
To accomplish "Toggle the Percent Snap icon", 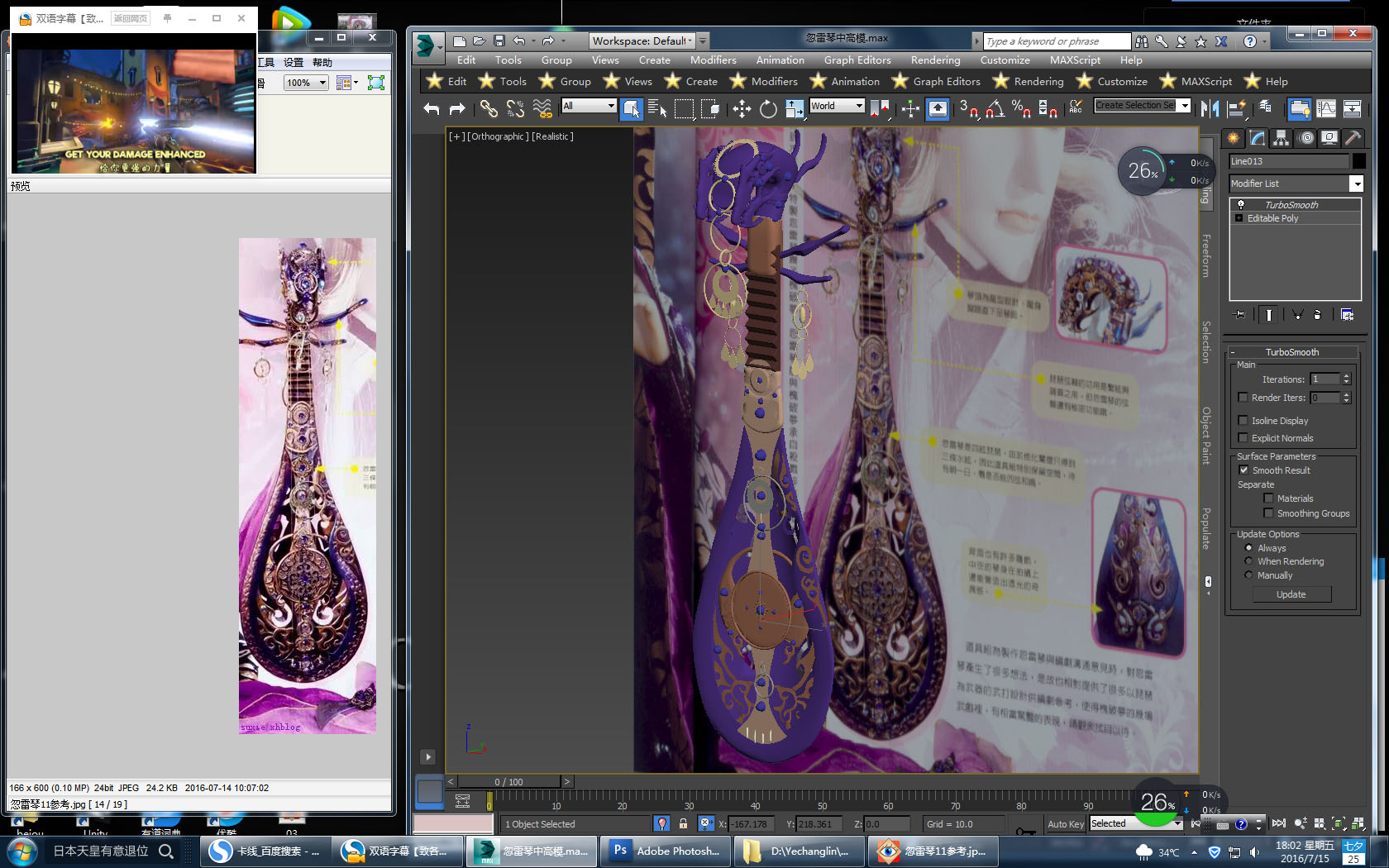I will pos(1022,108).
